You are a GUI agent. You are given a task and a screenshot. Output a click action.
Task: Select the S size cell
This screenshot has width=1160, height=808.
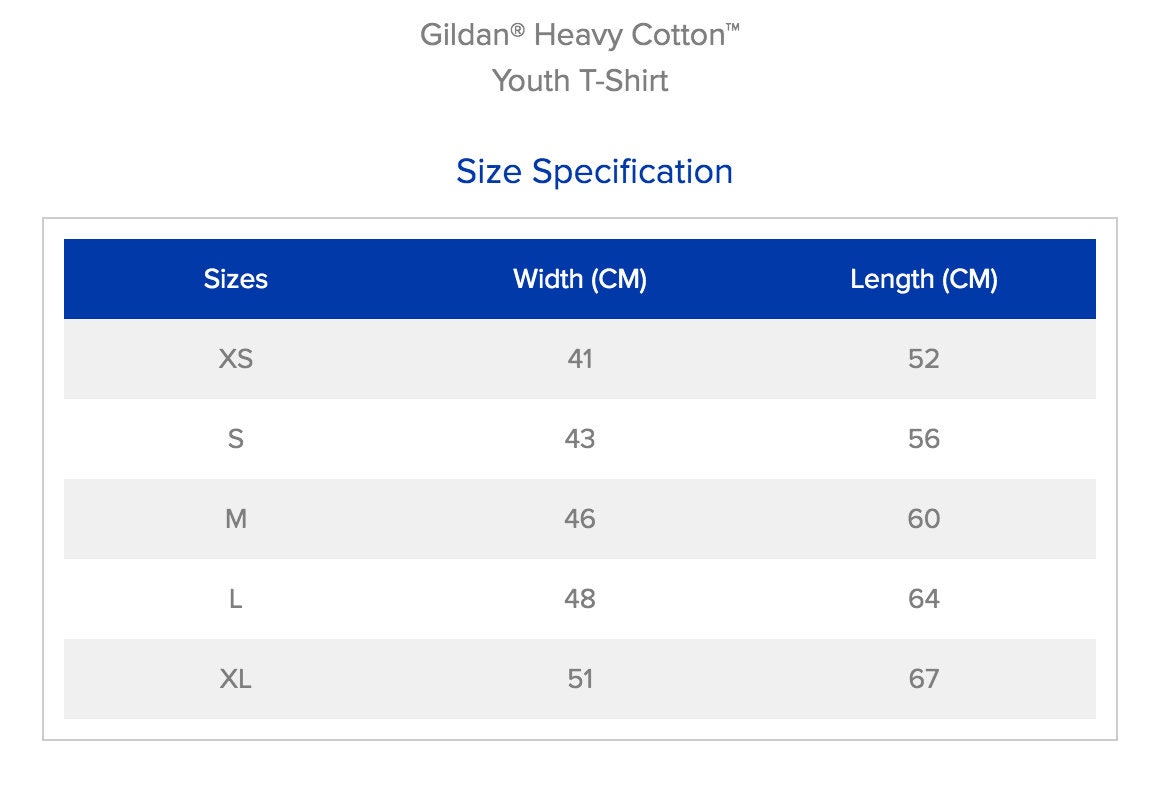[x=235, y=439]
